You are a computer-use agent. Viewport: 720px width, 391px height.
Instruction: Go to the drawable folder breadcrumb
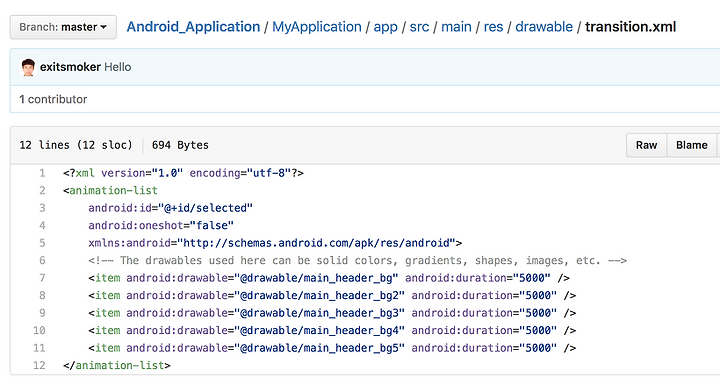click(544, 27)
